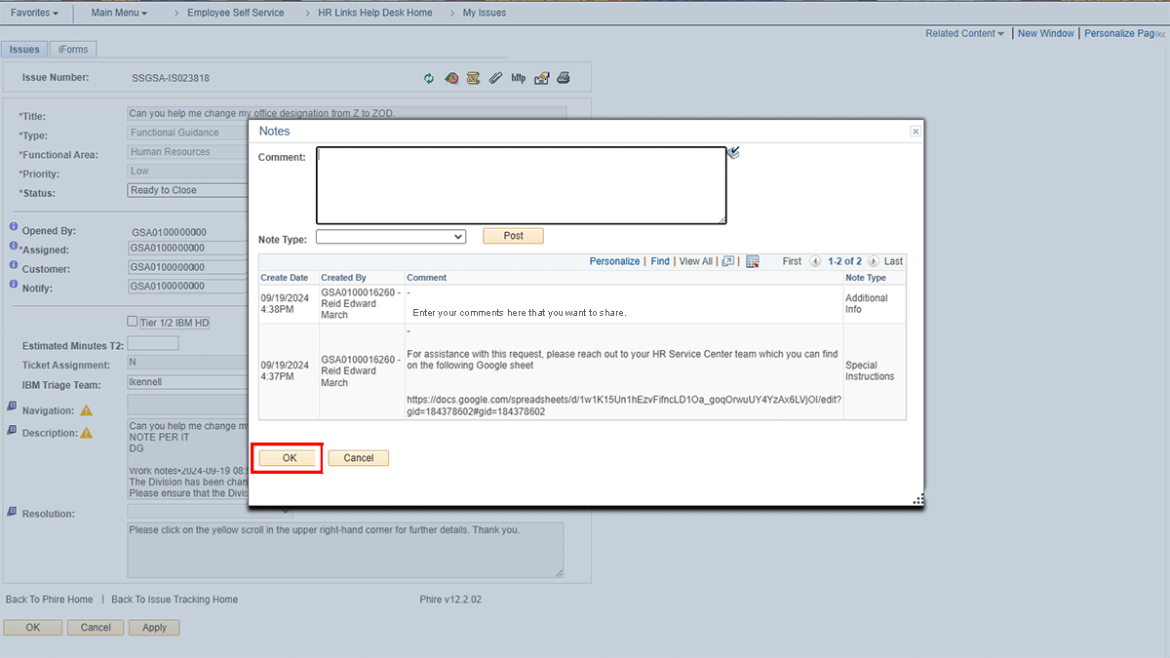Open HR Links Help Desk Home breadcrumb

coord(375,13)
